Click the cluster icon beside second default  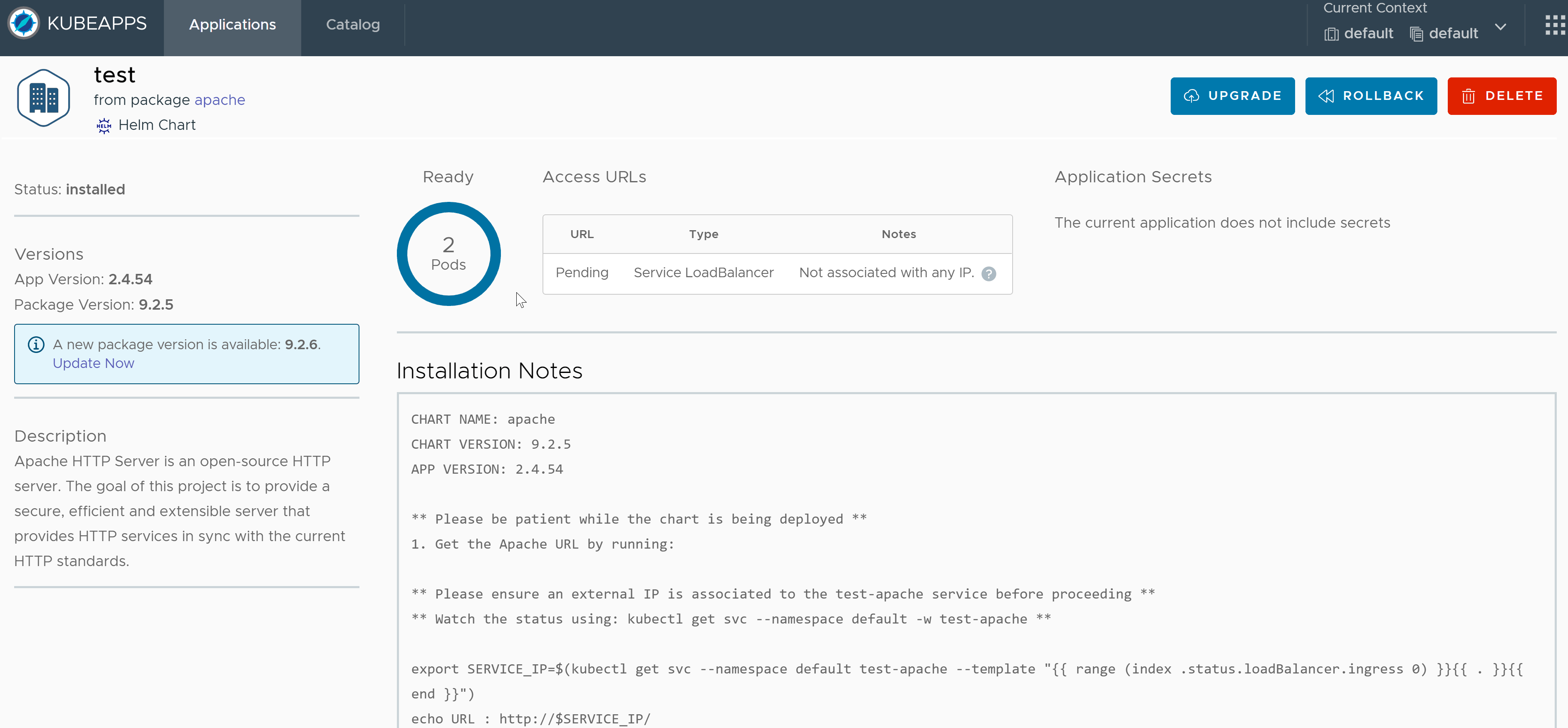coord(1417,34)
